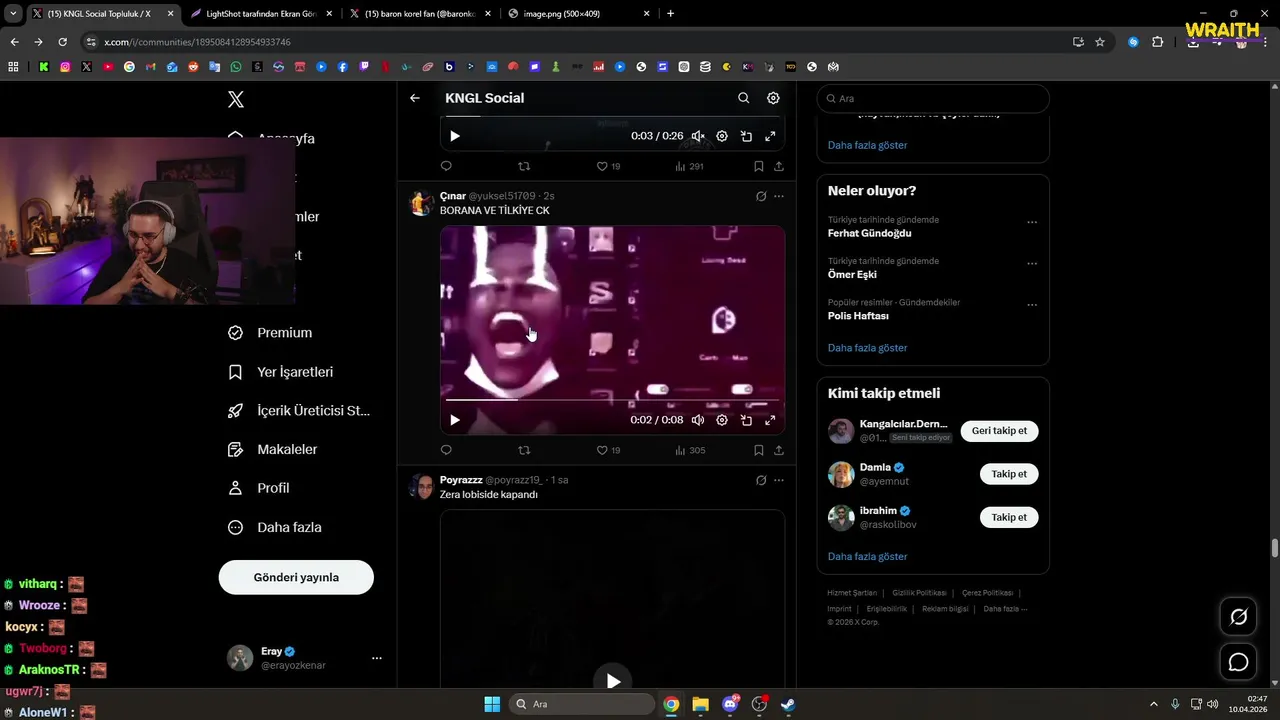Viewport: 1280px width, 720px height.
Task: Play the Çınar post video
Action: point(455,420)
